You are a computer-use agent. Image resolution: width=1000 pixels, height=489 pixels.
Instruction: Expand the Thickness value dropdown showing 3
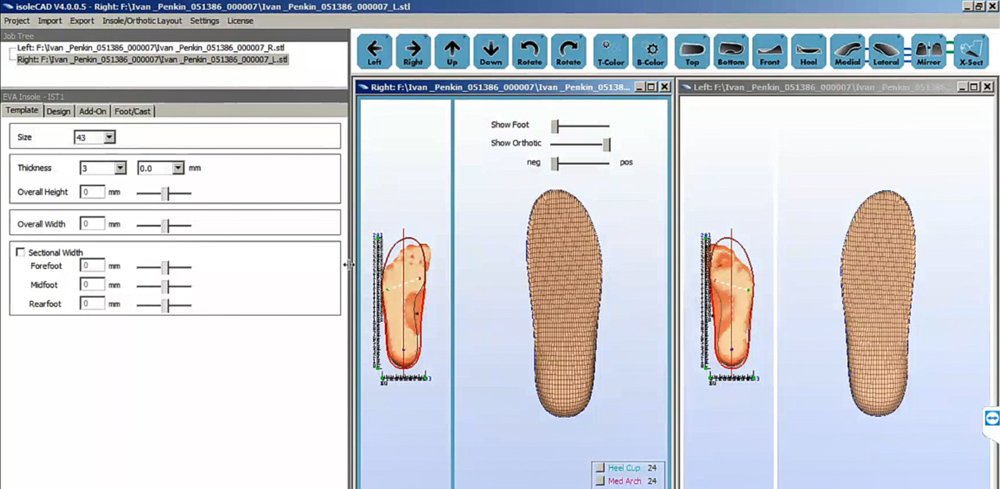click(x=120, y=169)
